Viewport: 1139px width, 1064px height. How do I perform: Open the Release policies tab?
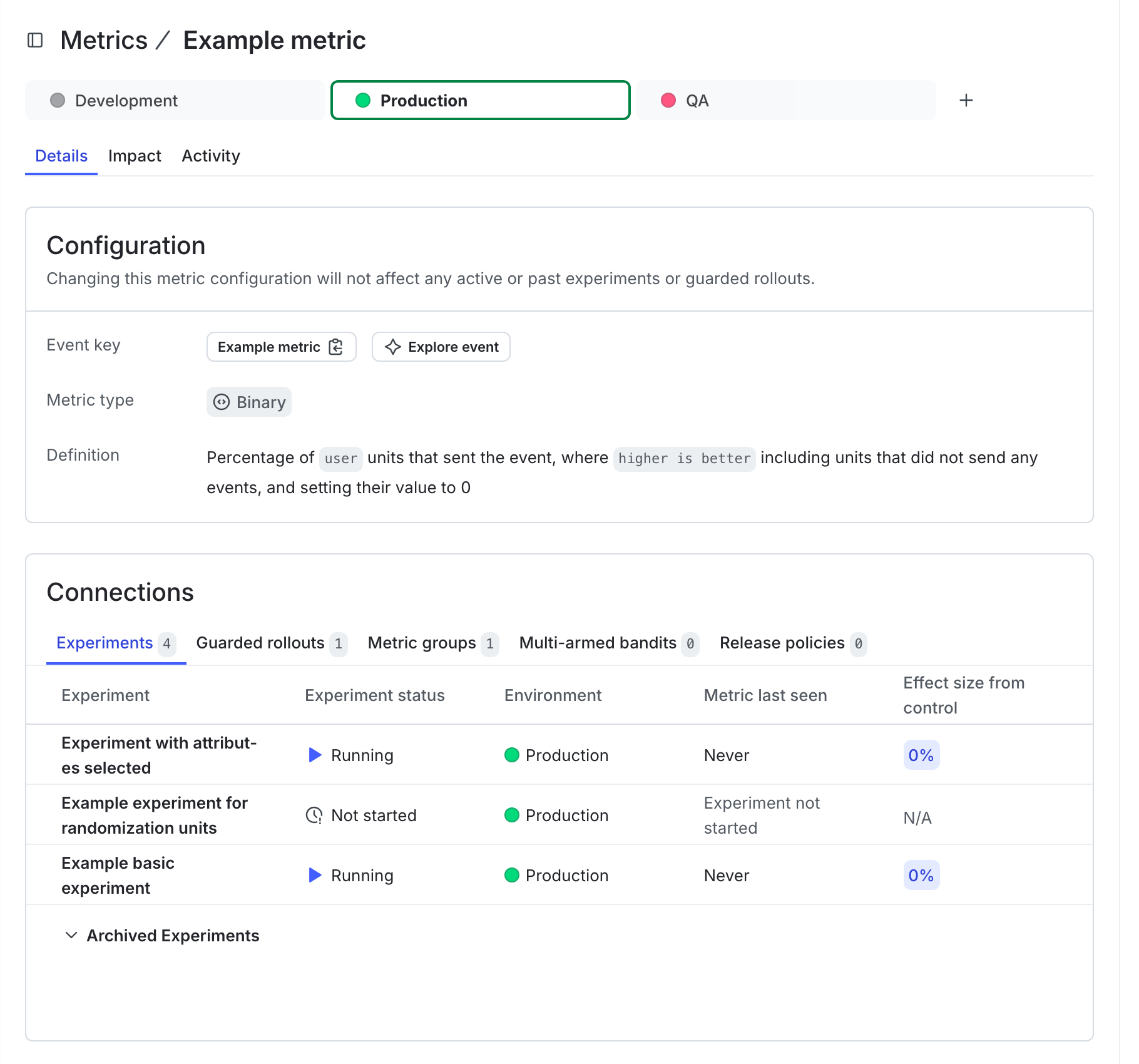(x=782, y=643)
